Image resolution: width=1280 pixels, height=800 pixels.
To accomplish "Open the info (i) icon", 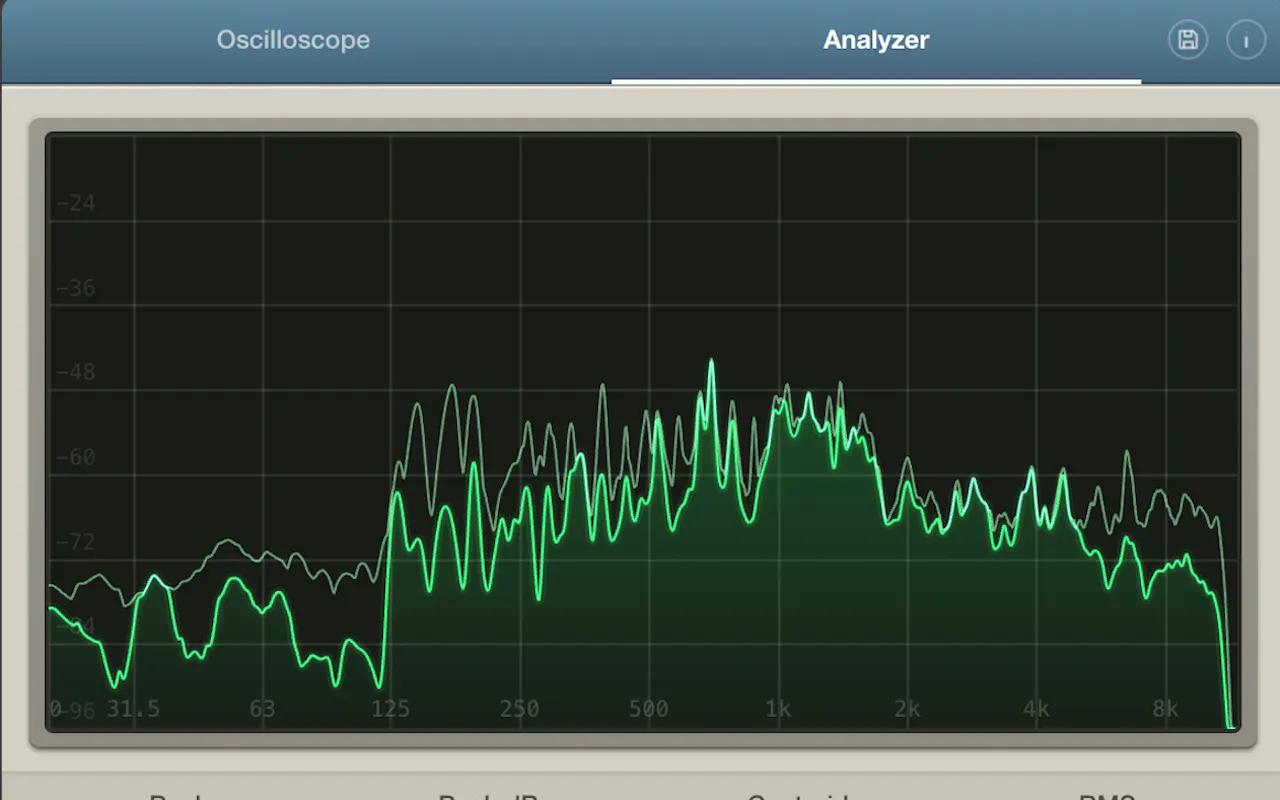I will 1246,40.
